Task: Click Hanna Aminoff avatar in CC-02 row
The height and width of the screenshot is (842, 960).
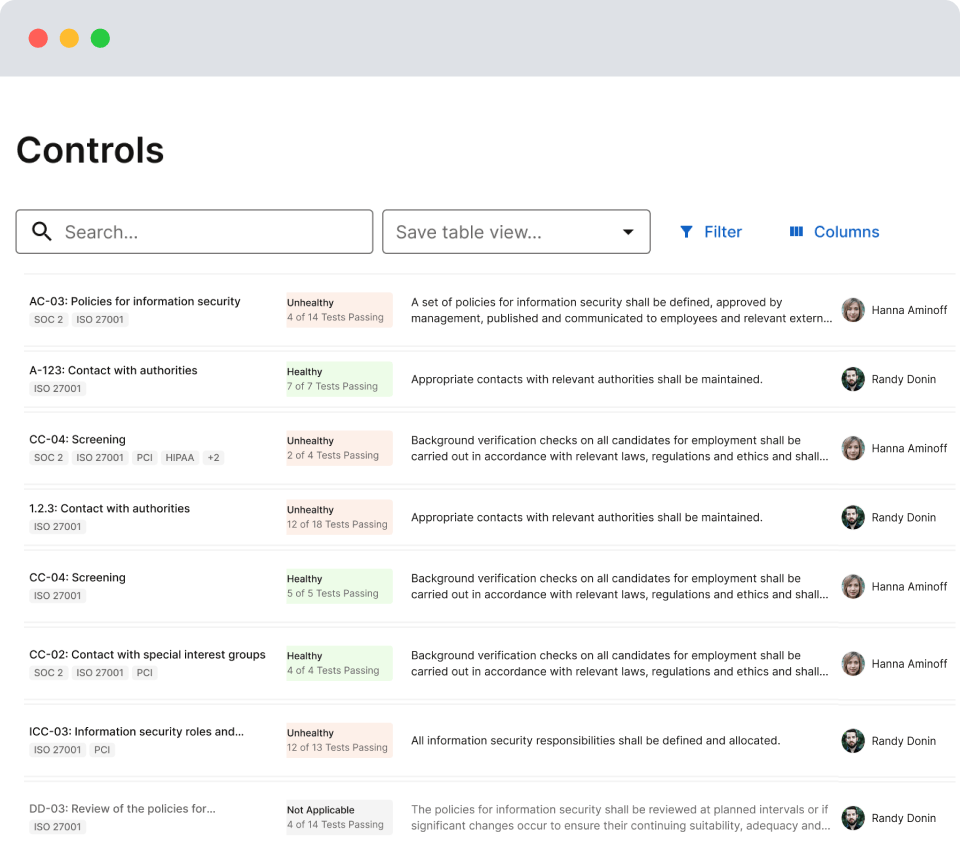Action: [x=853, y=664]
